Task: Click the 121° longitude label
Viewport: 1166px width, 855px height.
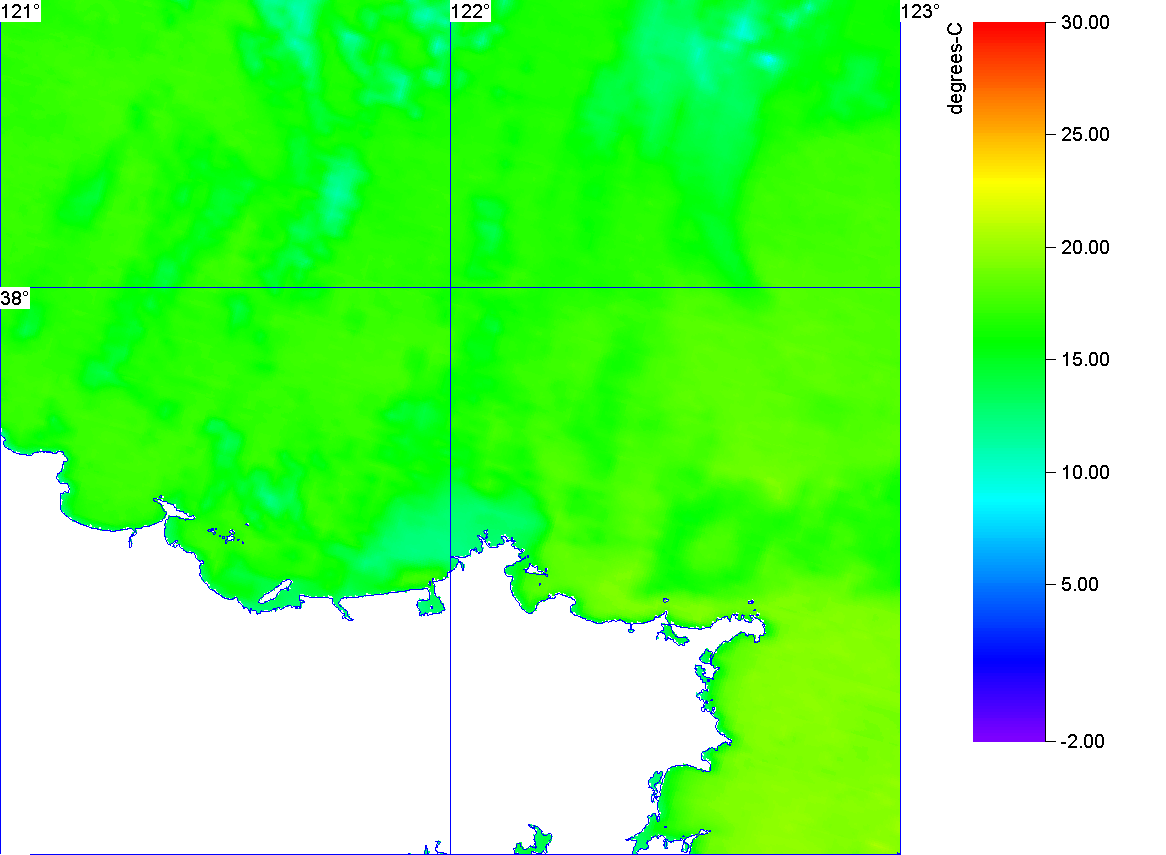Action: point(20,11)
